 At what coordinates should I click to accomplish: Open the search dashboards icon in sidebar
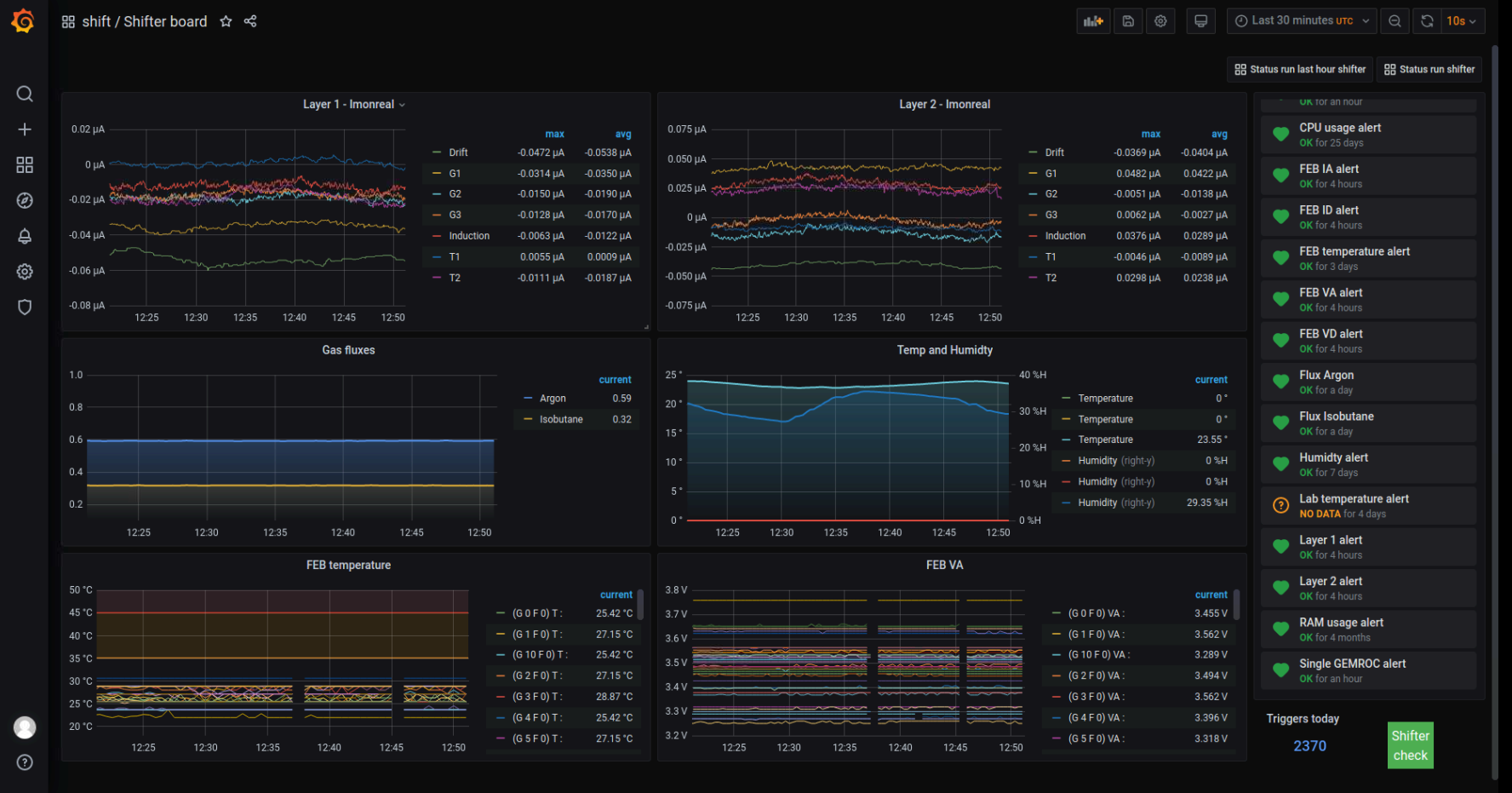(25, 94)
